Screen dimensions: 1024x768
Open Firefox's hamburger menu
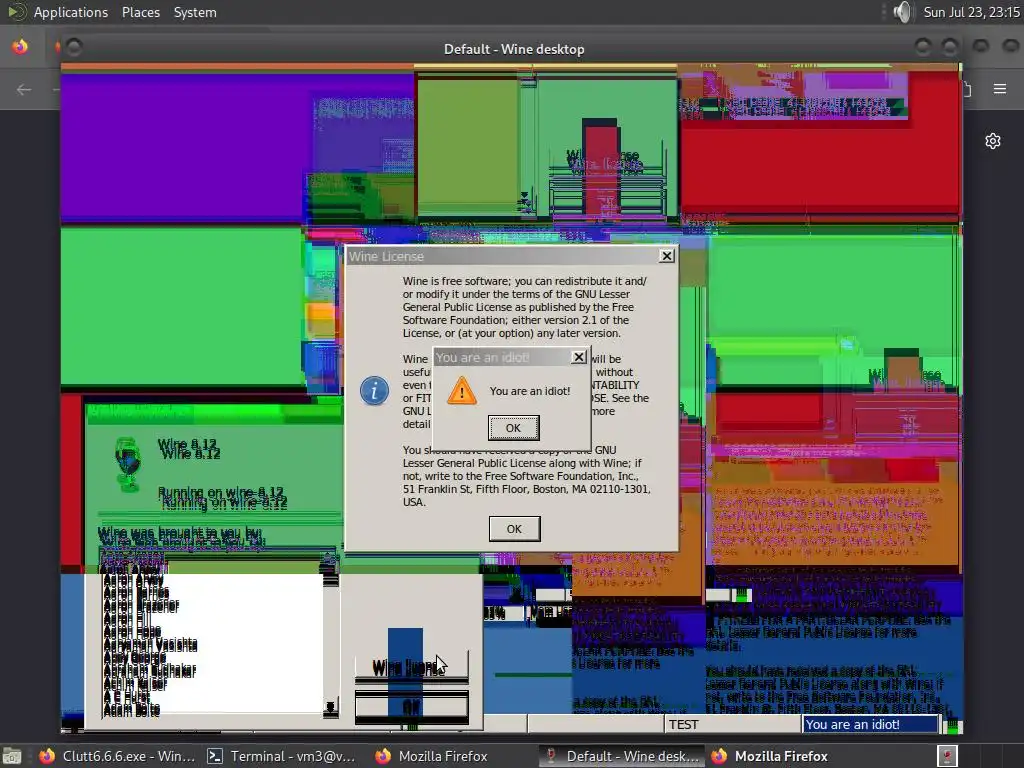coord(1000,89)
